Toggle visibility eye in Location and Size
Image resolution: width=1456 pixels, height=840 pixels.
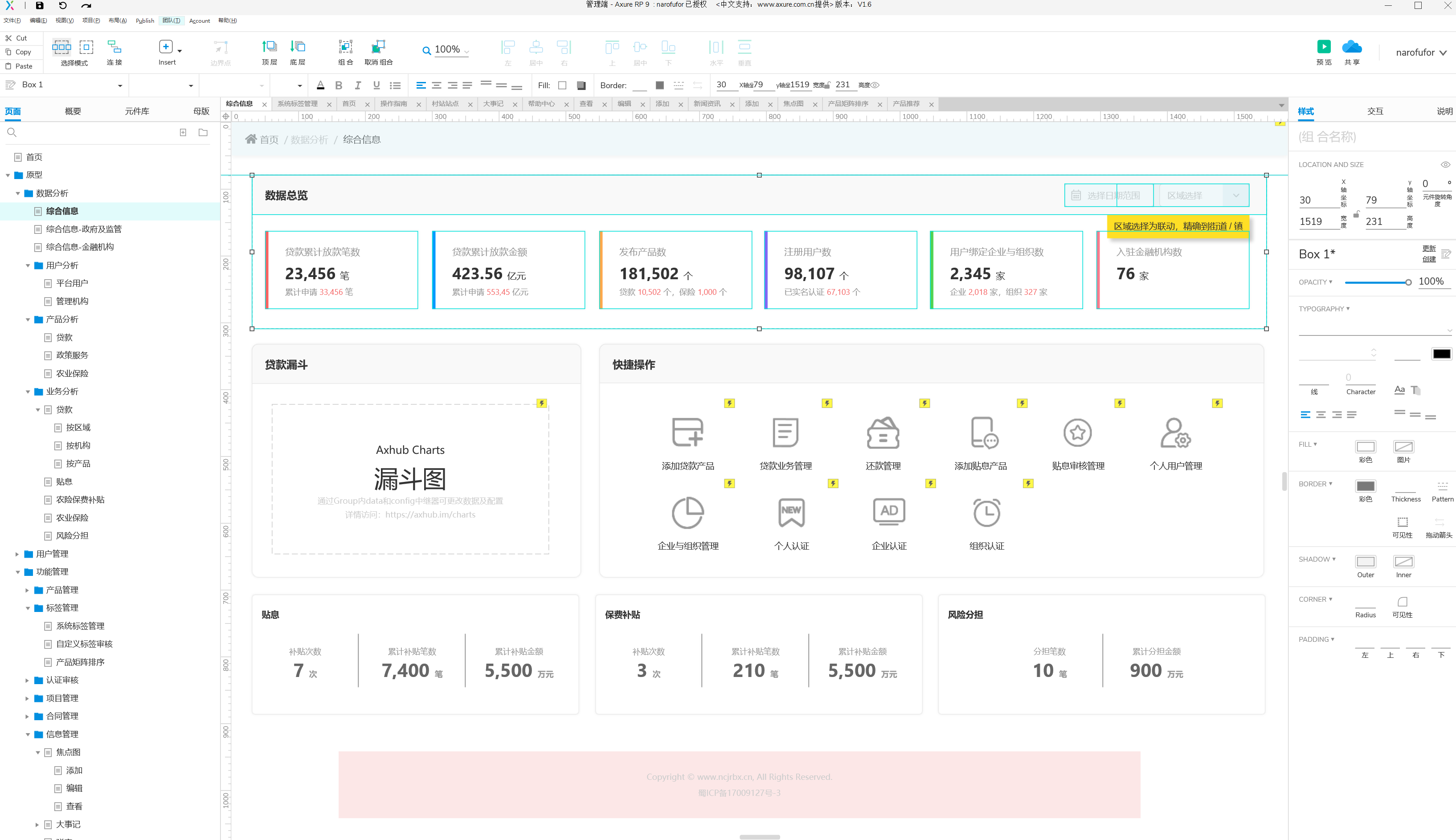click(1445, 165)
